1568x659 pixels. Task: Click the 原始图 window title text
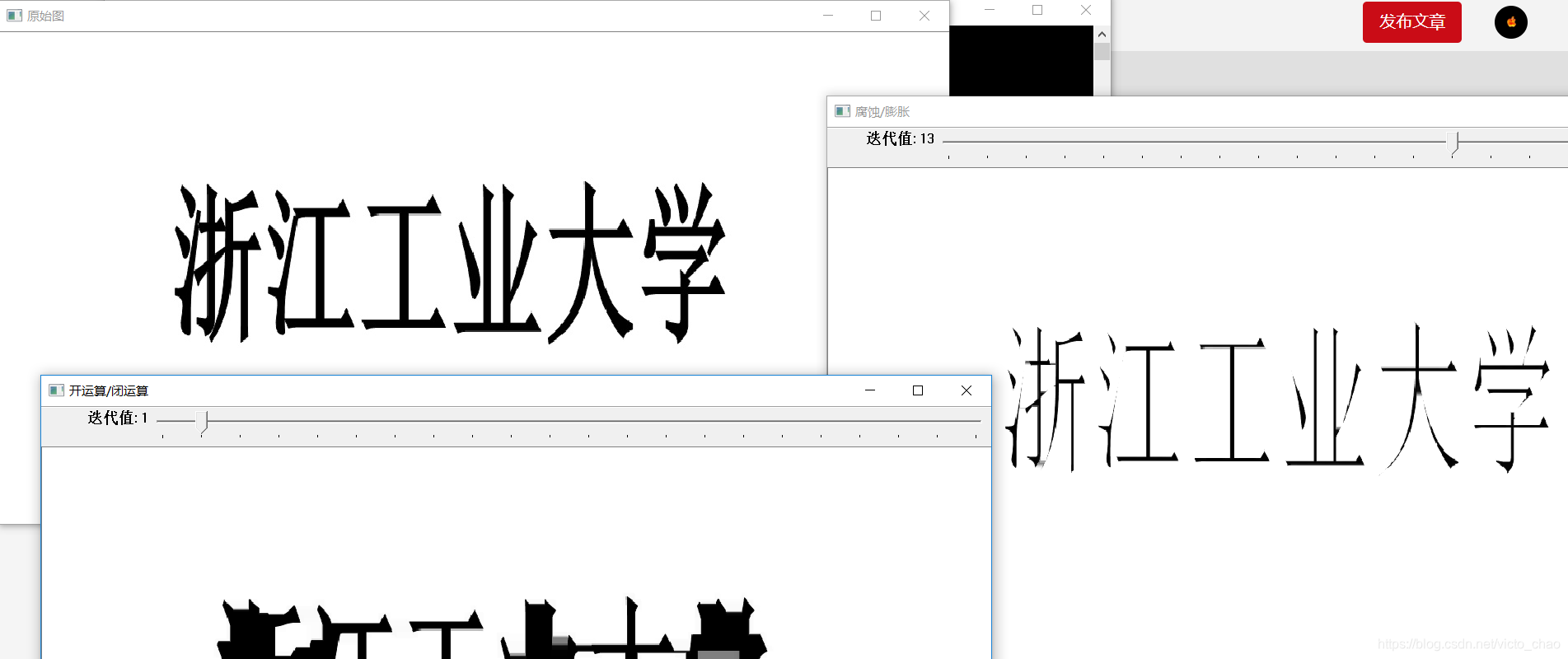point(45,16)
